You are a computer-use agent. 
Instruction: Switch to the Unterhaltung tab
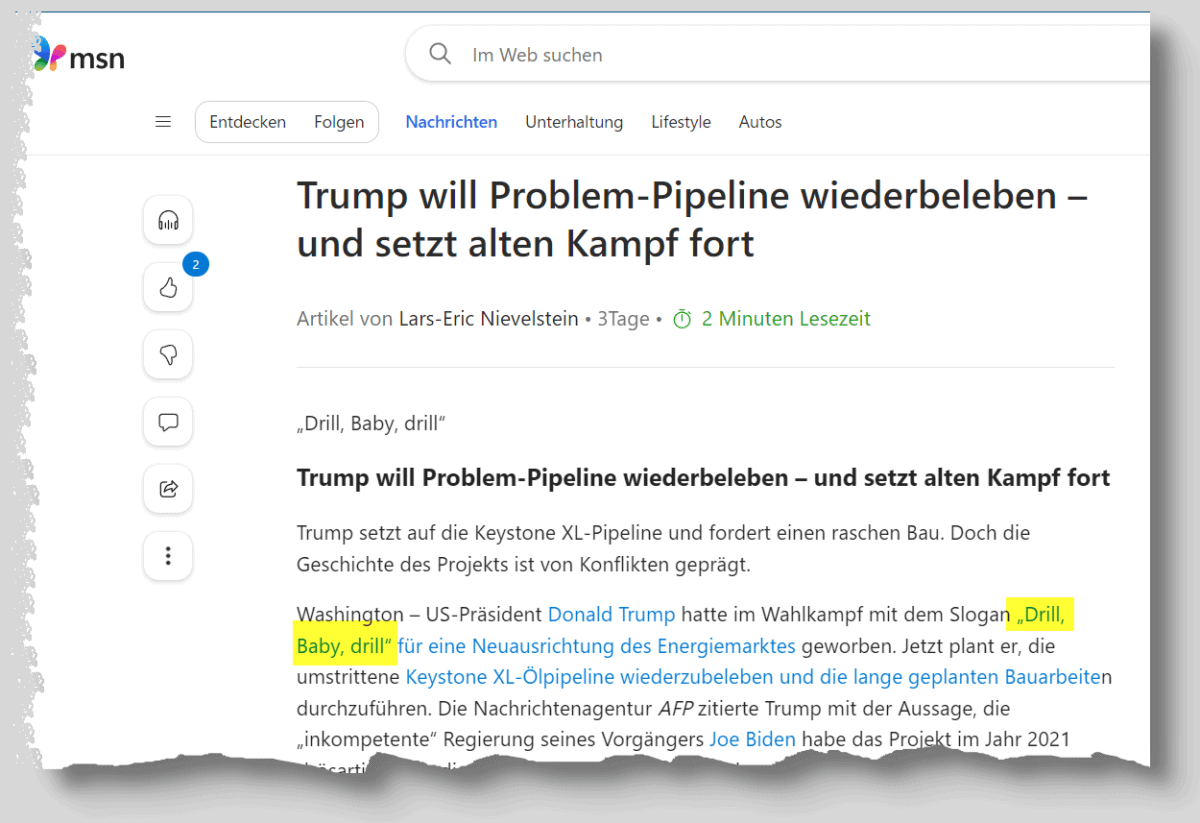(574, 121)
